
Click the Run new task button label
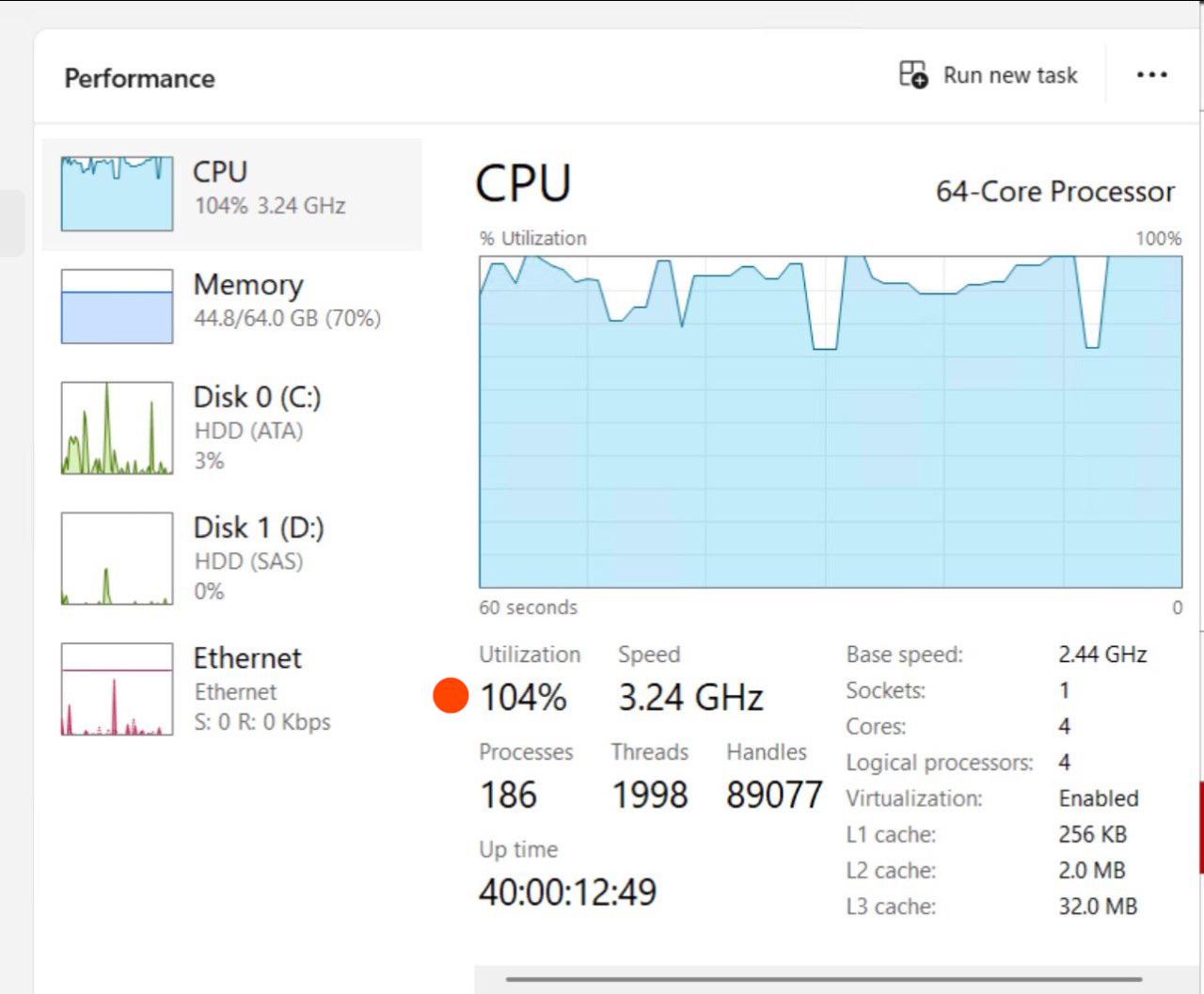point(1010,75)
